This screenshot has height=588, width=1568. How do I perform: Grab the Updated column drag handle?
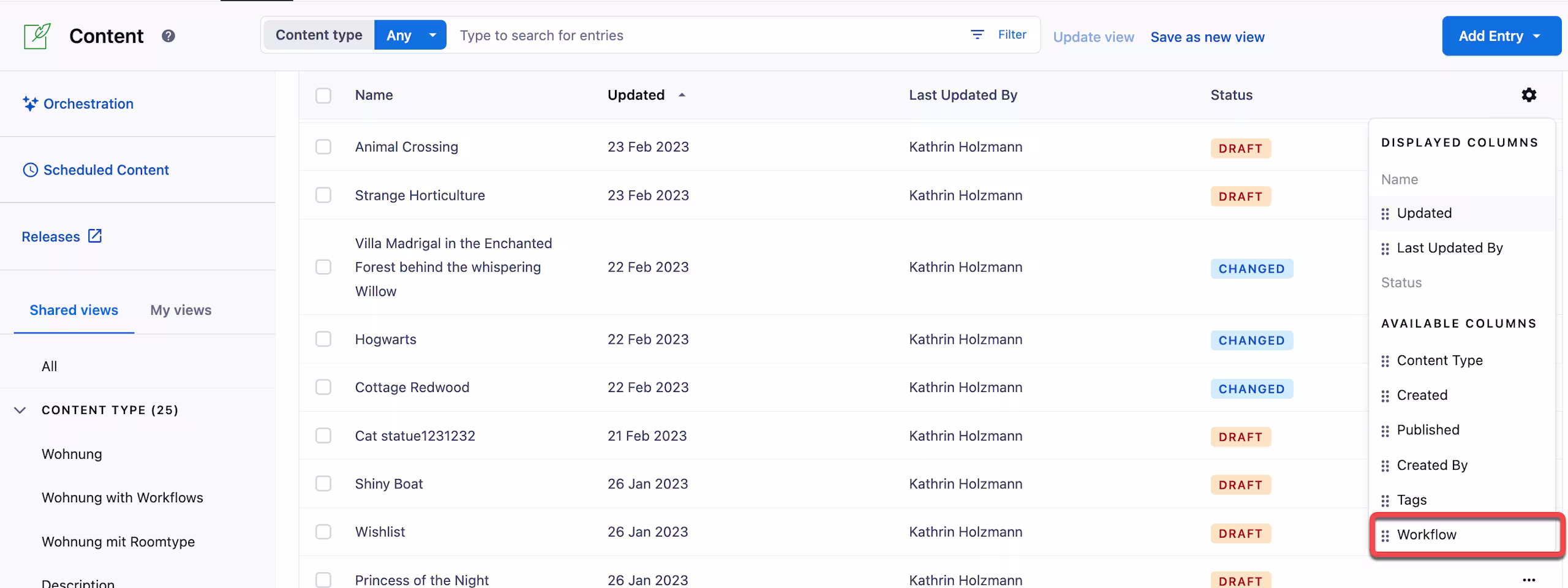pyautogui.click(x=1385, y=214)
